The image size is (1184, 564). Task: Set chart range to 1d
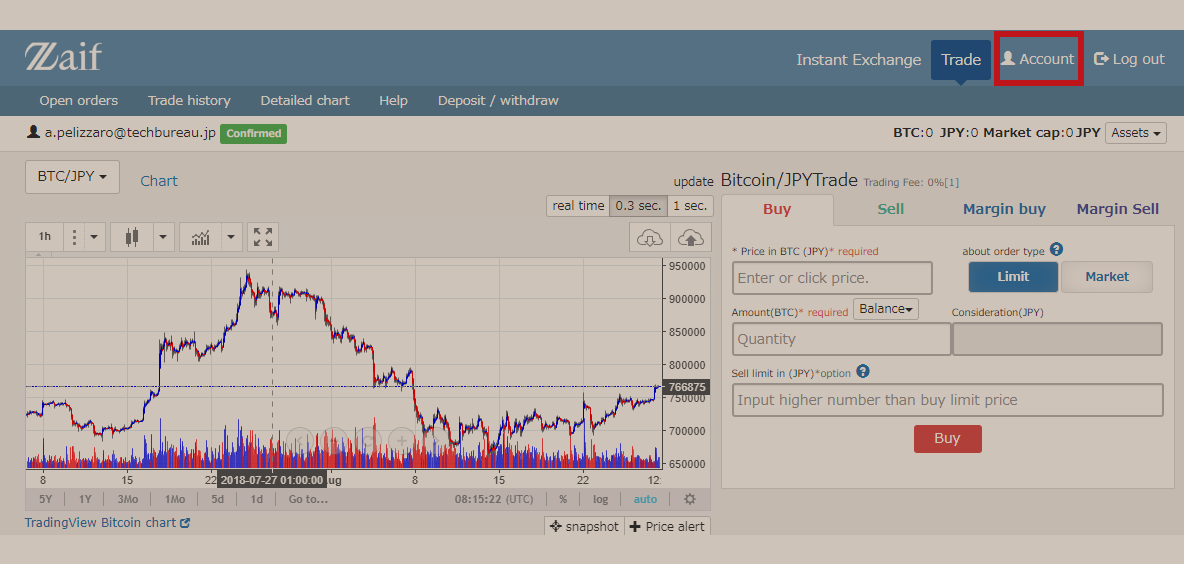pos(257,499)
